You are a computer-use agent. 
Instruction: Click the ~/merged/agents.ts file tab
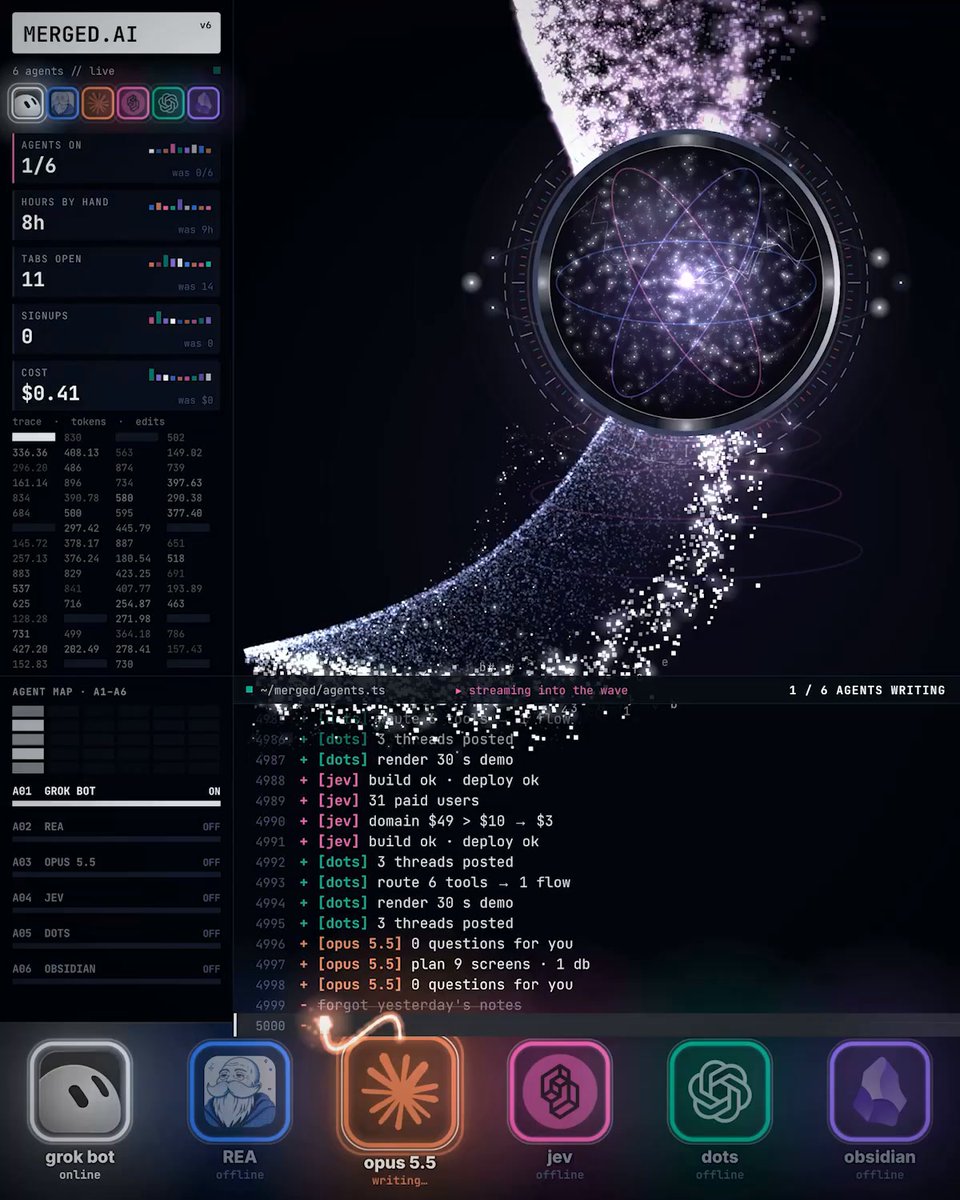[322, 690]
